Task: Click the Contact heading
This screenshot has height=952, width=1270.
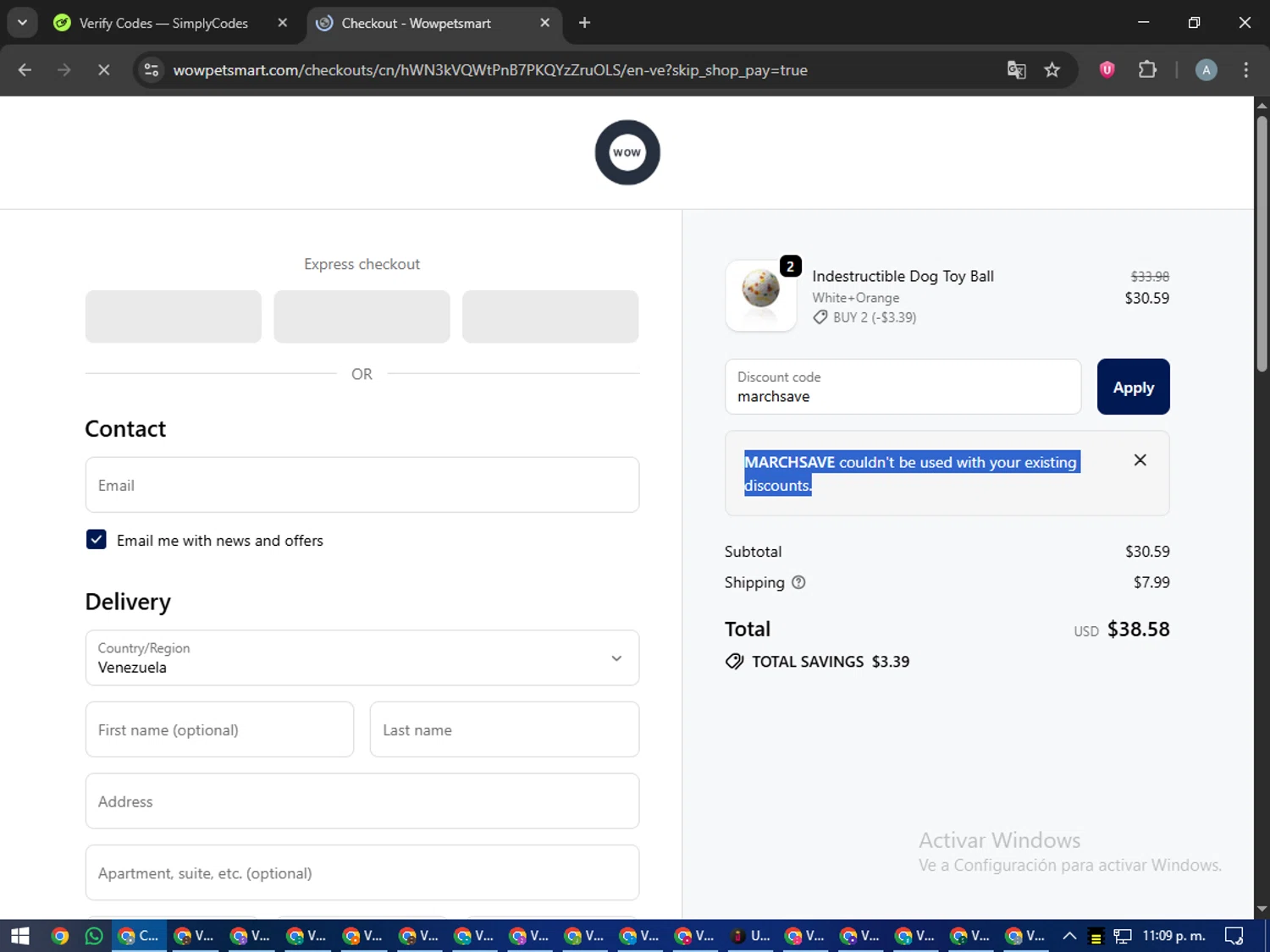Action: [125, 428]
